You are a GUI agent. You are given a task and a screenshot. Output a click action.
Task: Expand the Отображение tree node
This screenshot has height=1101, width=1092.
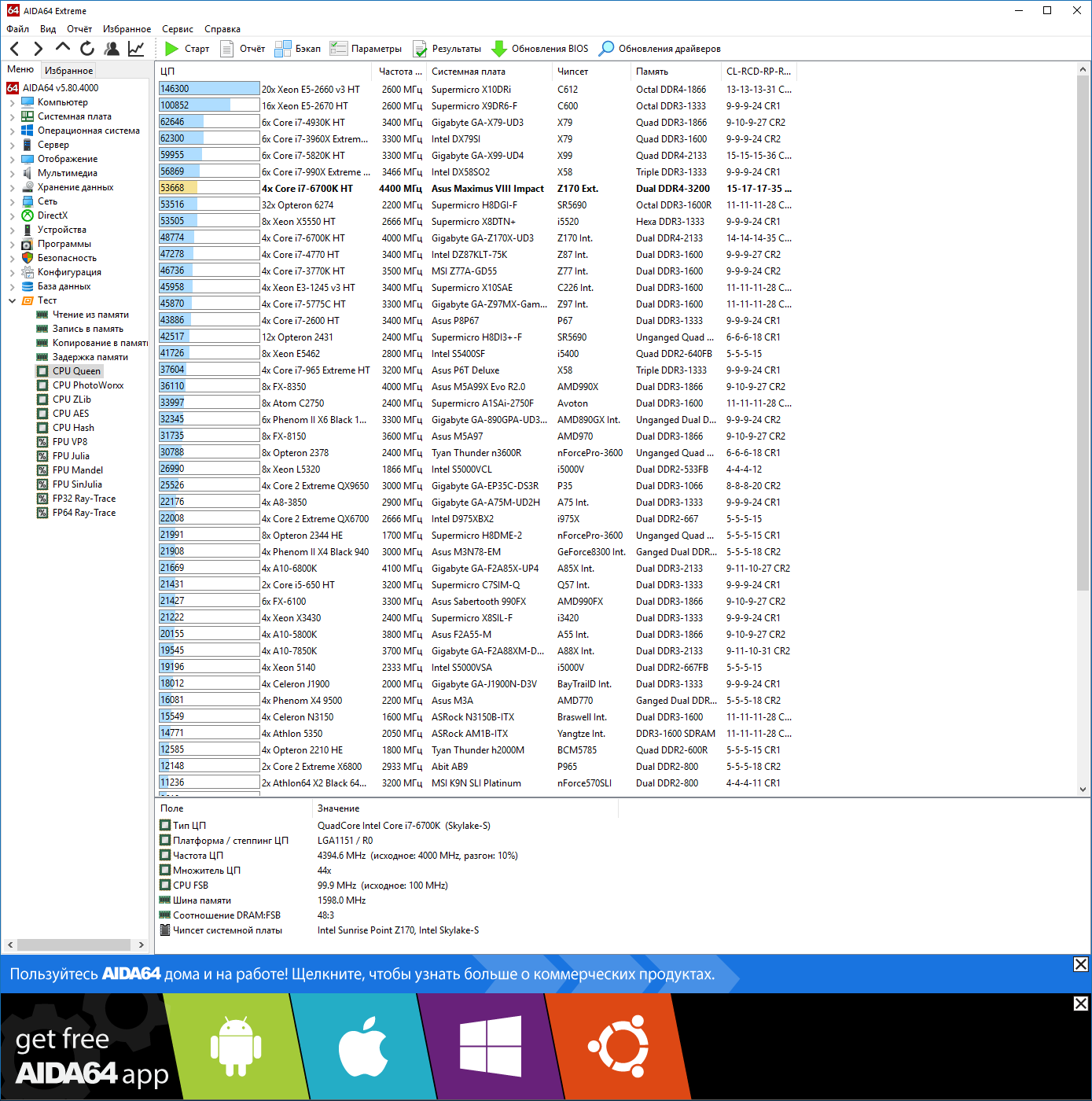tap(12, 159)
